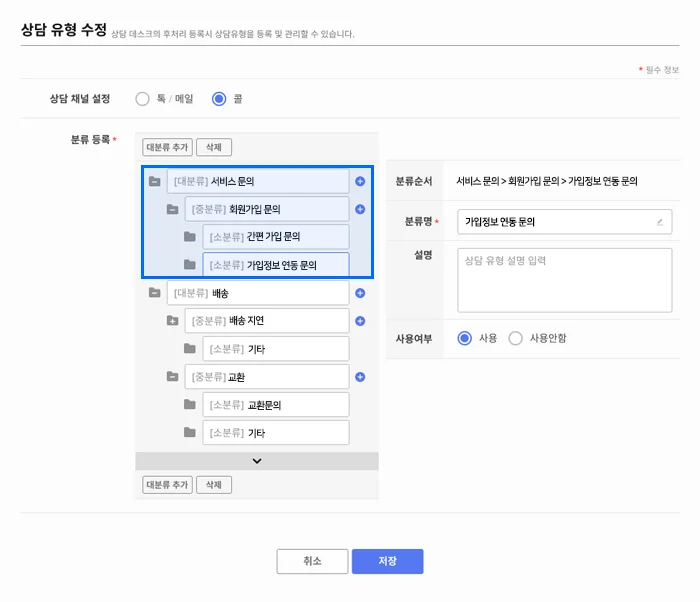Select the [소분류] 교환문의 row
700x602 pixels.
click(x=276, y=405)
